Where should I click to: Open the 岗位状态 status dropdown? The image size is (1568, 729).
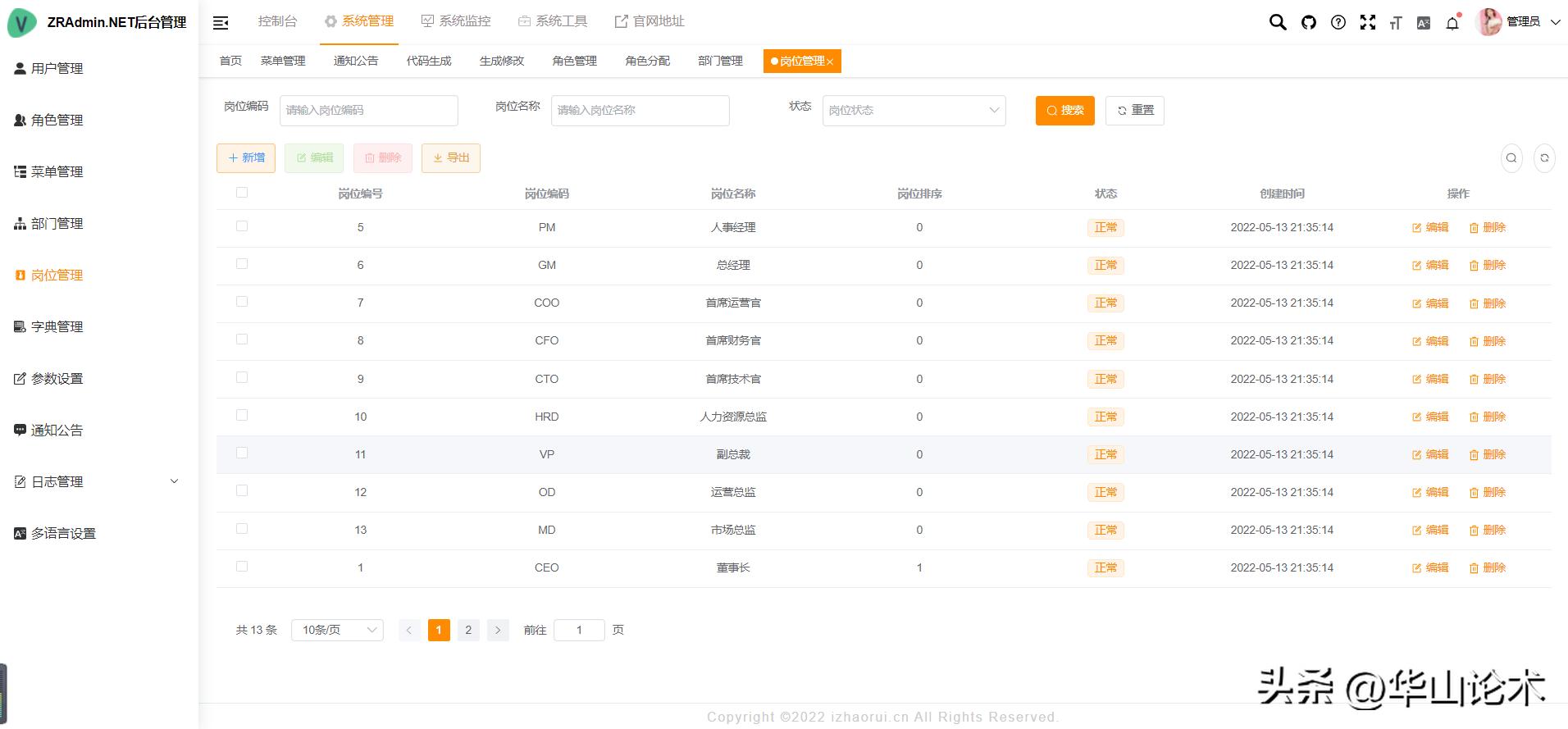pos(914,111)
